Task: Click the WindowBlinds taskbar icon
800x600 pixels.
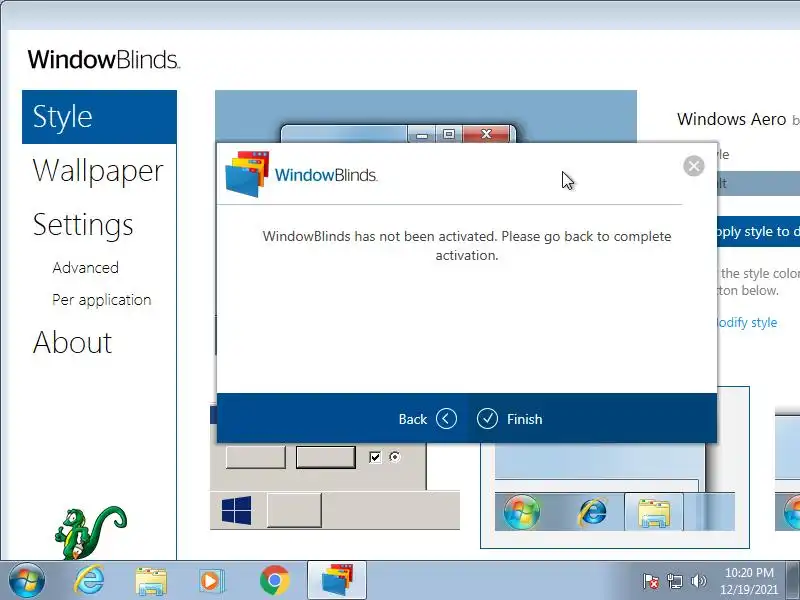Action: [x=337, y=581]
